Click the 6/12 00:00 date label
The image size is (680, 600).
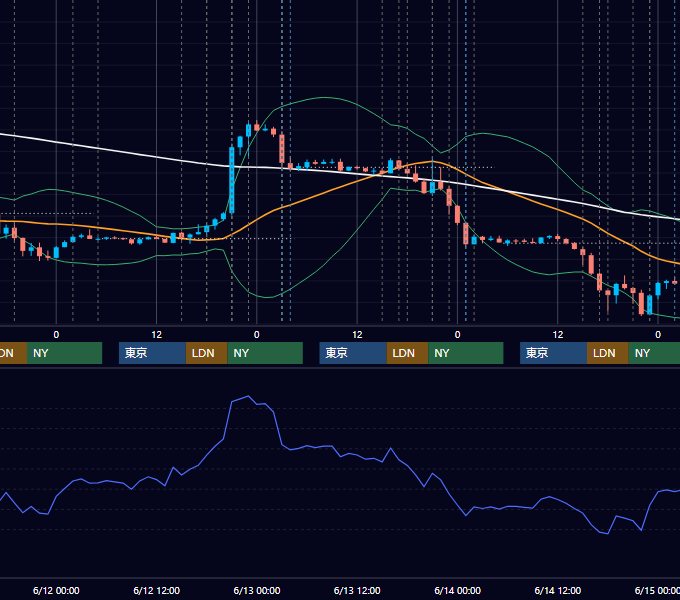pyautogui.click(x=56, y=590)
